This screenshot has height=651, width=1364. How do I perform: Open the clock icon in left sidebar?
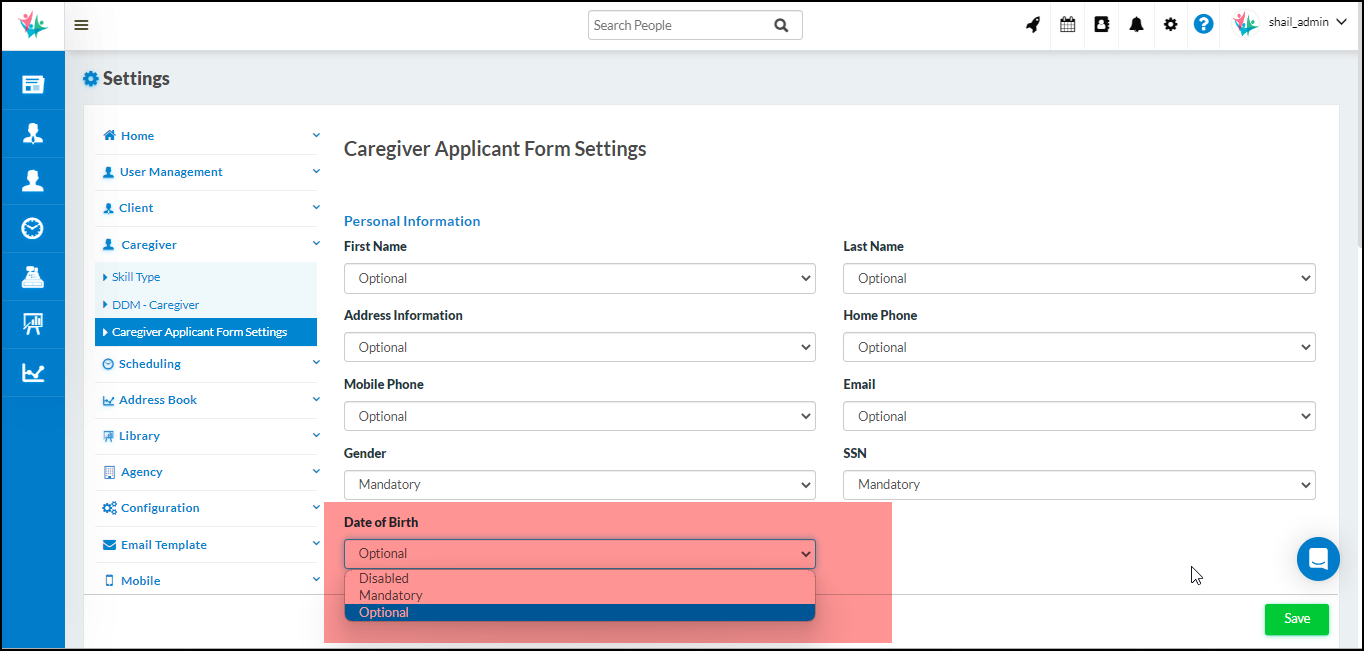point(33,229)
